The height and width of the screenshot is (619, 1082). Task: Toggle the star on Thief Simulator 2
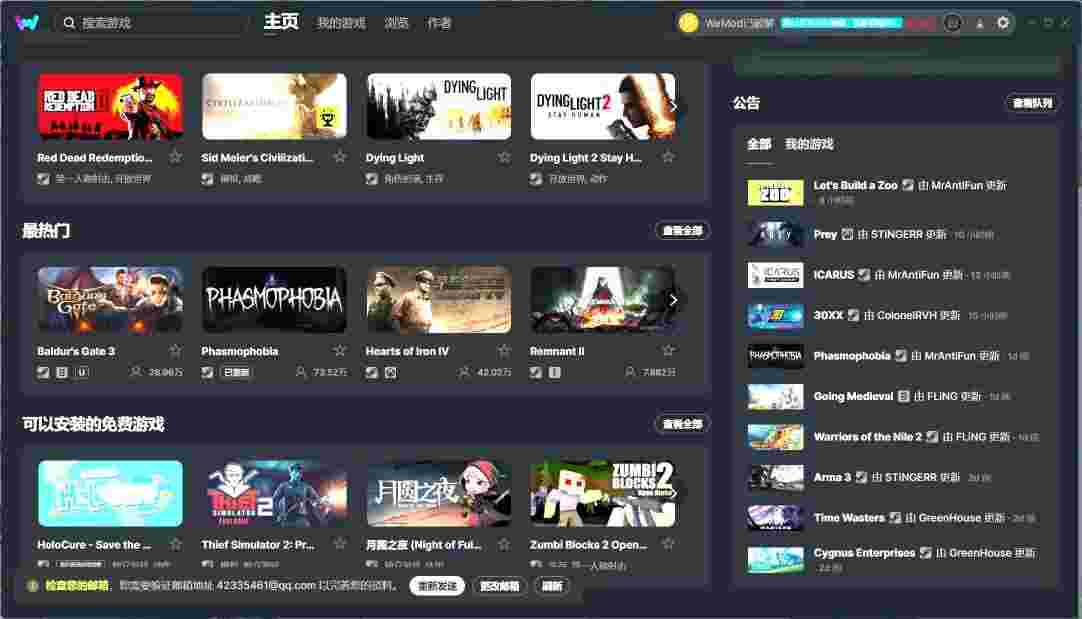[x=340, y=544]
